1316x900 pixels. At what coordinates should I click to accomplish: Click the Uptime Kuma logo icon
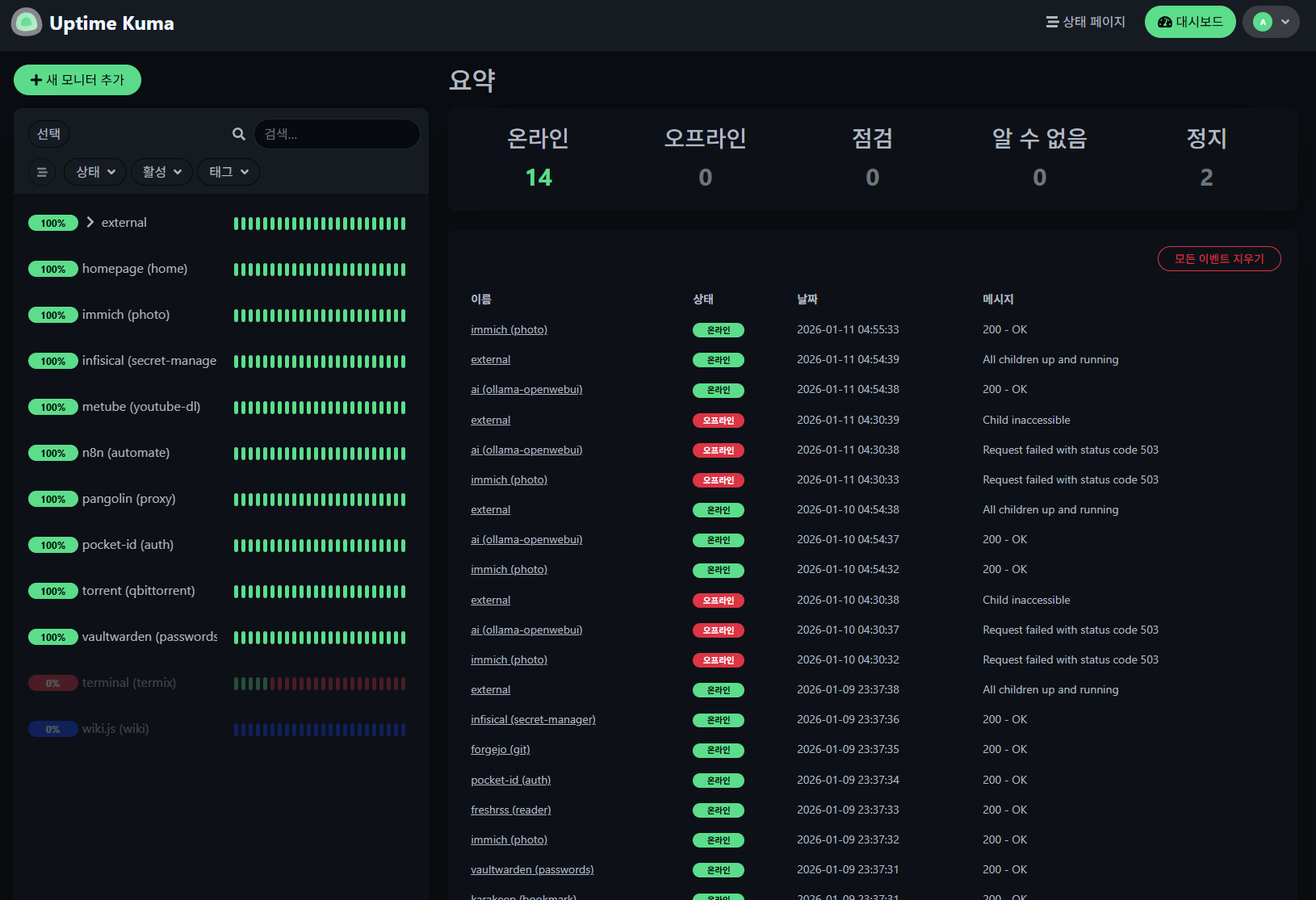click(x=27, y=23)
